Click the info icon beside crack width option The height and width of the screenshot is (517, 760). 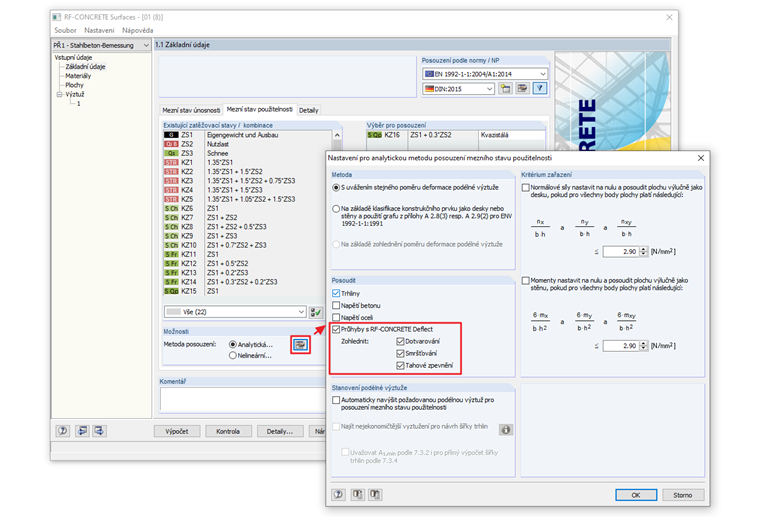click(506, 430)
